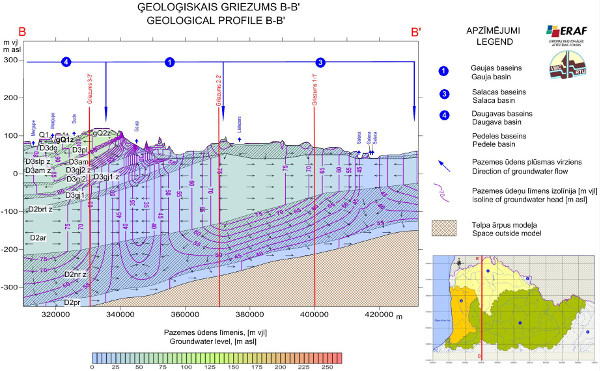Click the groundwater head isoline legend symbol
The width and height of the screenshot is (600, 371).
[x=441, y=193]
